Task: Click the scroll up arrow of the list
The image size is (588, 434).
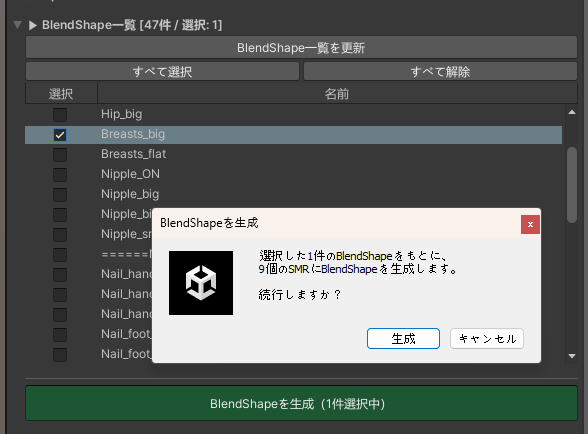Action: [572, 112]
